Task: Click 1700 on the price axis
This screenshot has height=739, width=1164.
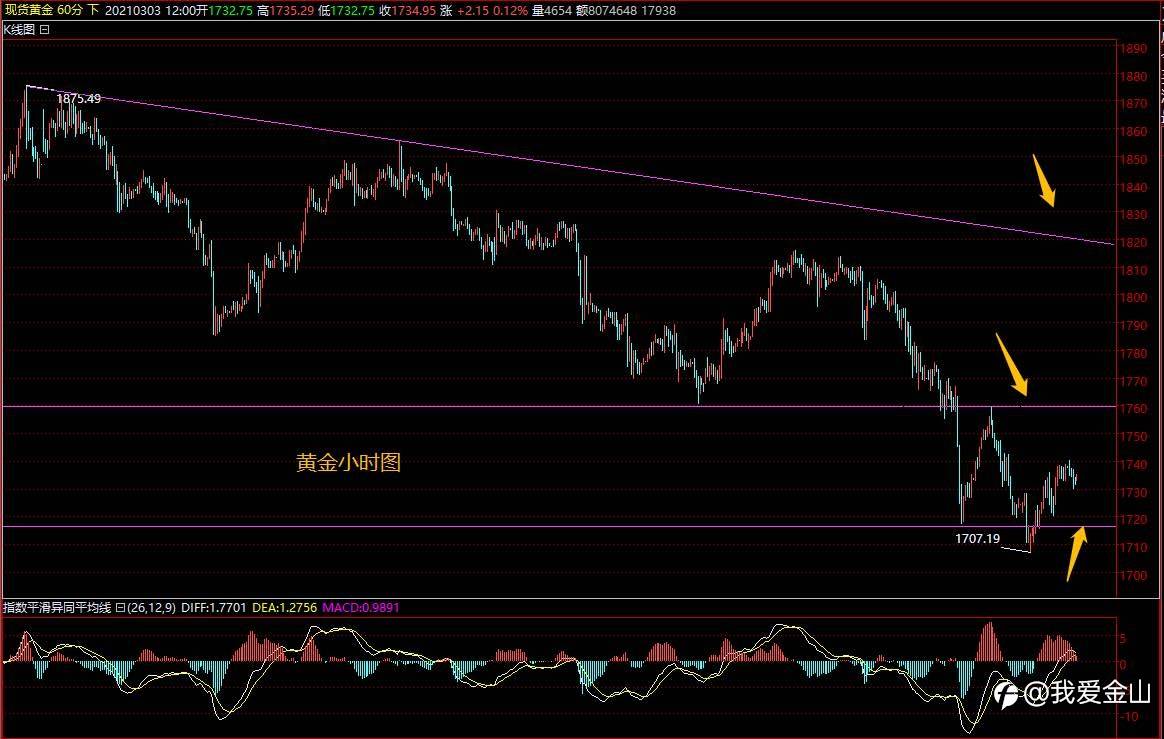Action: point(1134,576)
